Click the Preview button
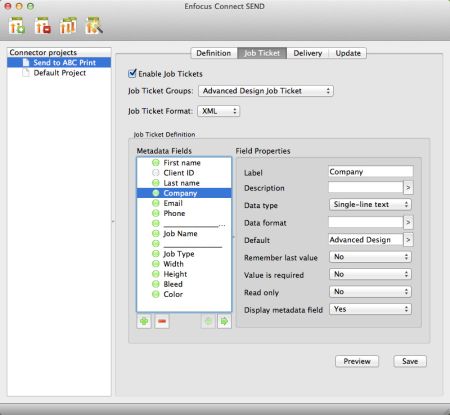 pos(357,361)
